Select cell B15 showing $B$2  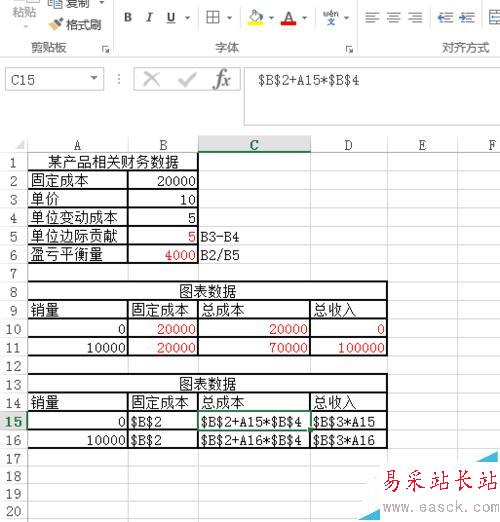coord(163,421)
